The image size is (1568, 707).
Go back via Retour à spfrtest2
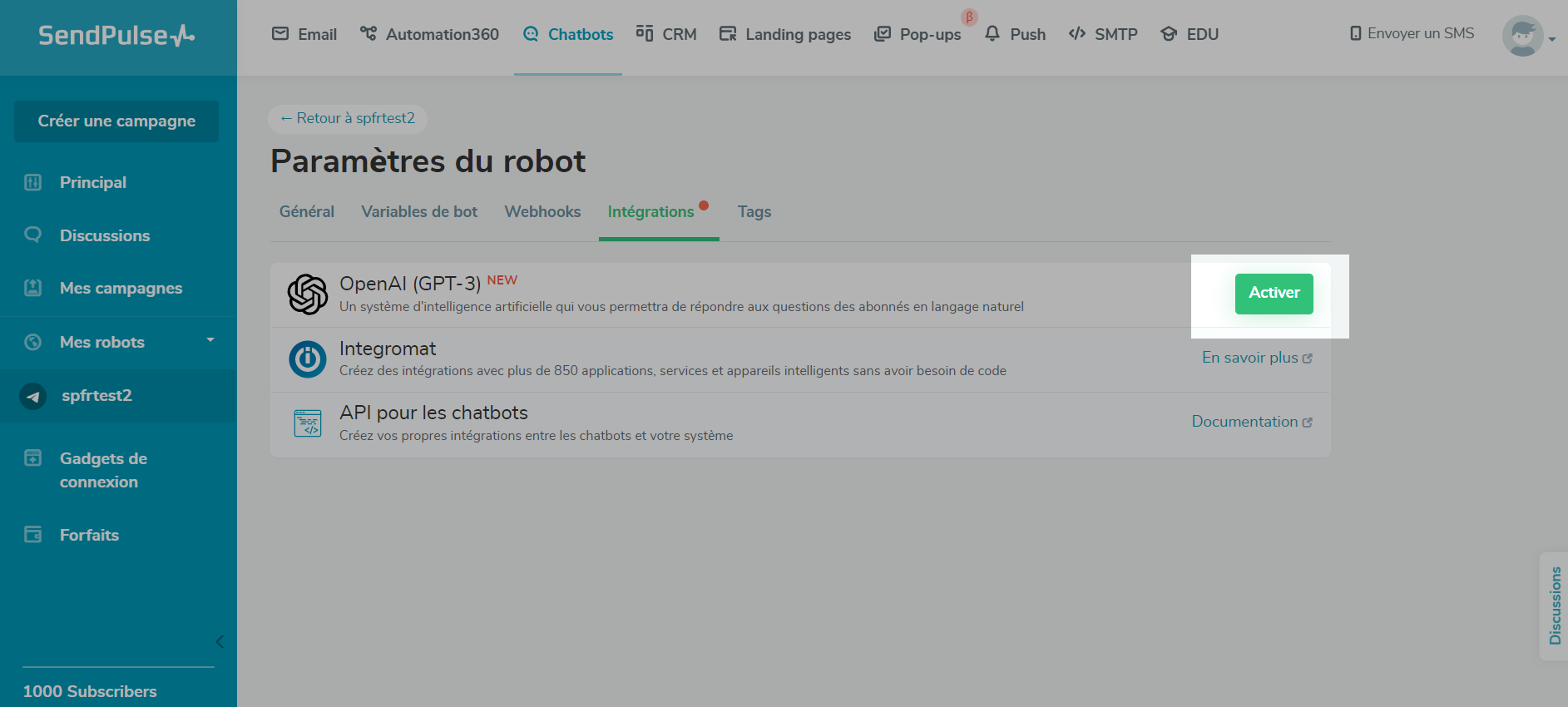pos(348,119)
